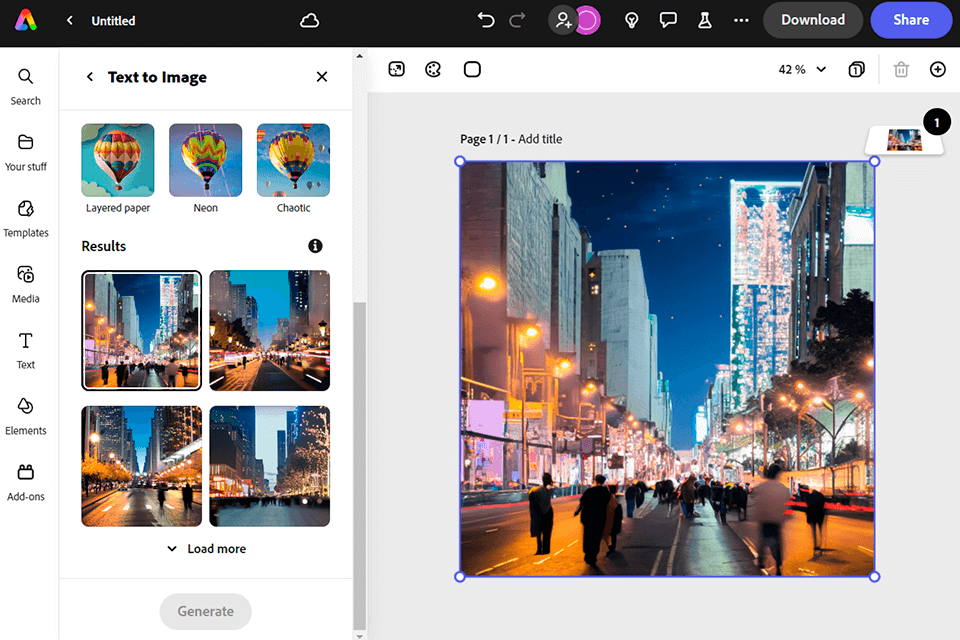Expand the 42% zoom dropdown
Viewport: 960px width, 640px height.
click(803, 69)
